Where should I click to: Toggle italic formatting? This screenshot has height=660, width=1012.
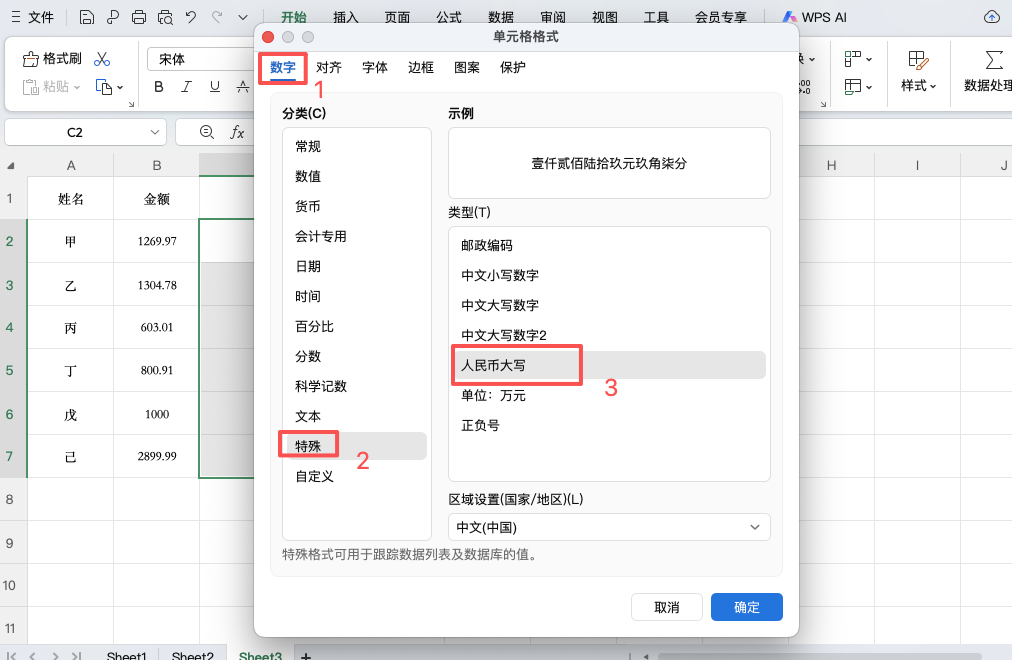click(184, 87)
